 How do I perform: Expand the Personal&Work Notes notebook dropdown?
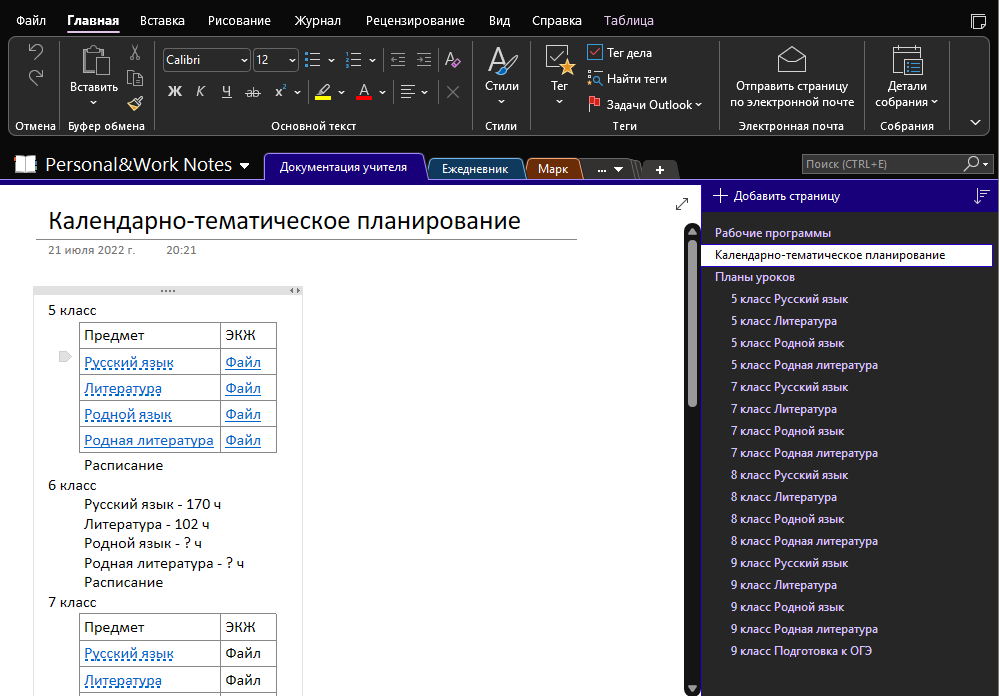(244, 166)
